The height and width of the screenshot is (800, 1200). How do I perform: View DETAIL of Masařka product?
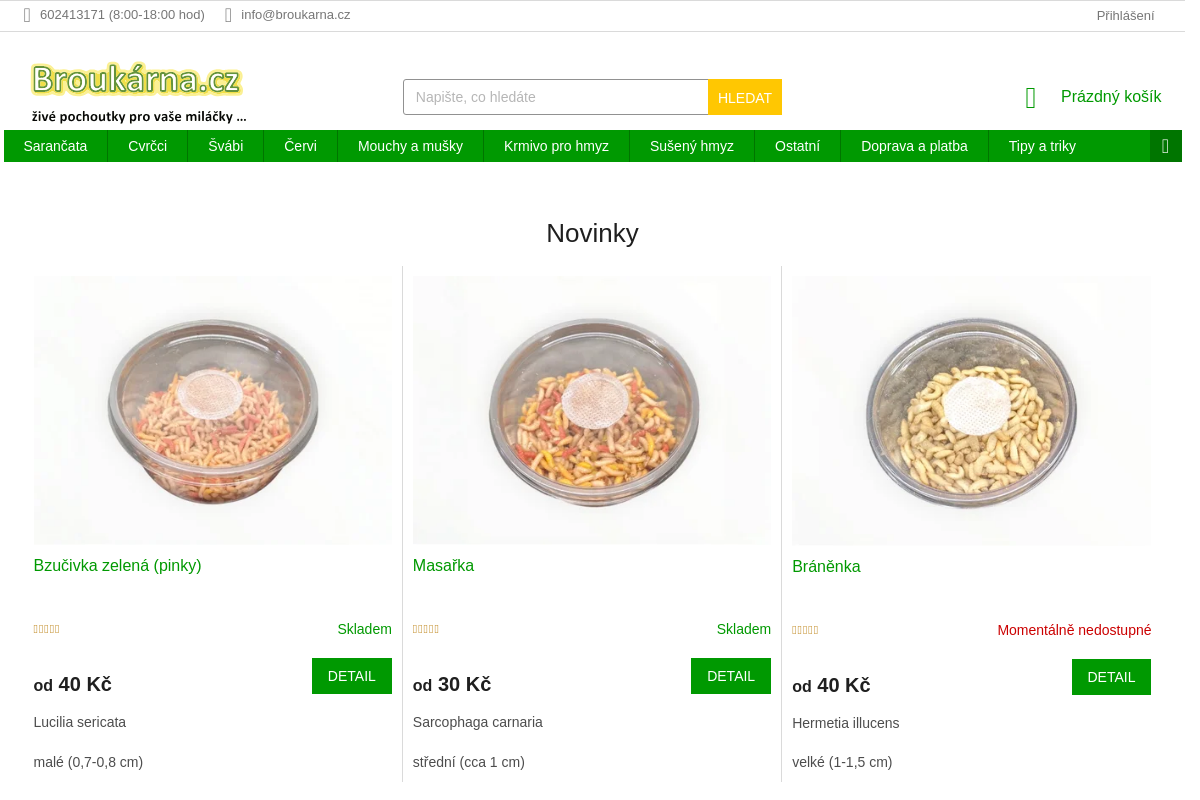point(731,676)
